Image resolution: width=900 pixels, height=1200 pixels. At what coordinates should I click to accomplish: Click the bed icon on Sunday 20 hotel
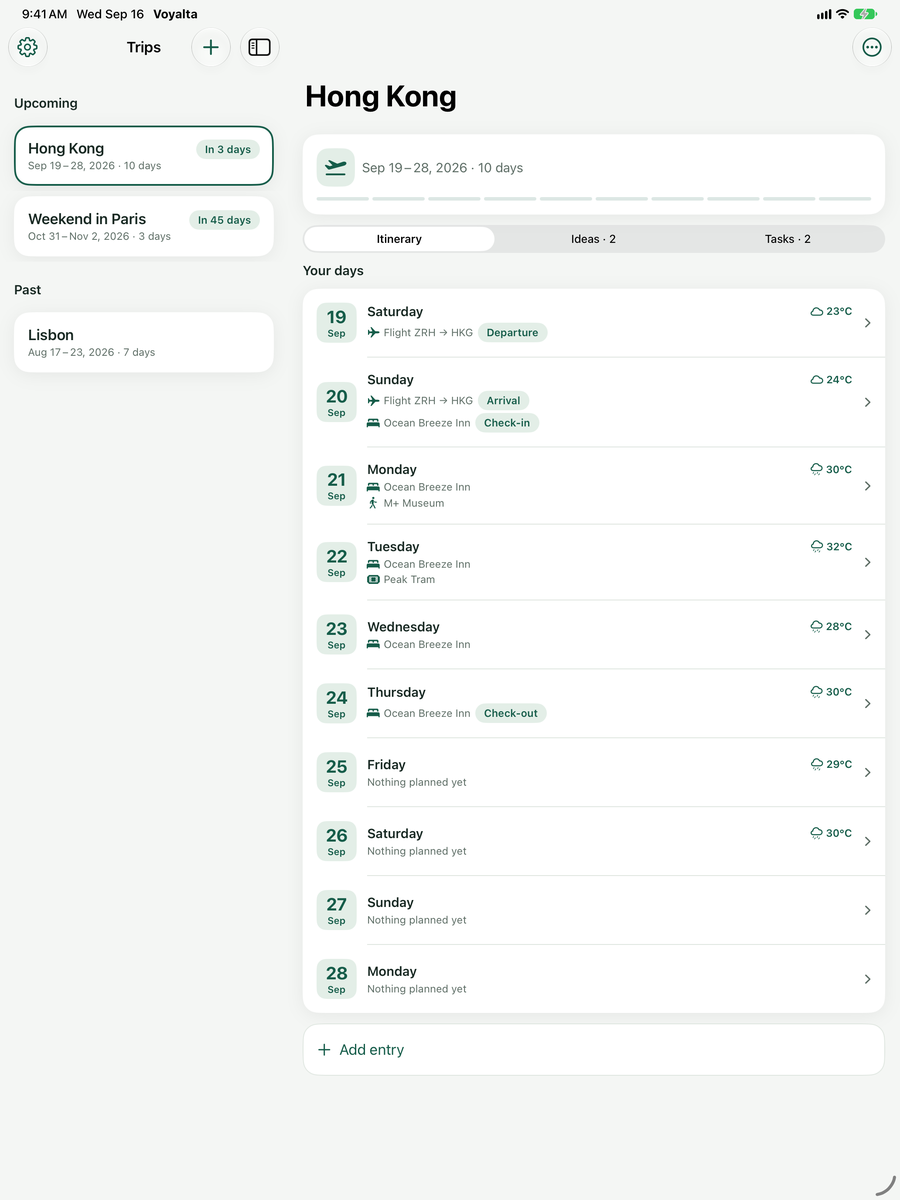[373, 423]
